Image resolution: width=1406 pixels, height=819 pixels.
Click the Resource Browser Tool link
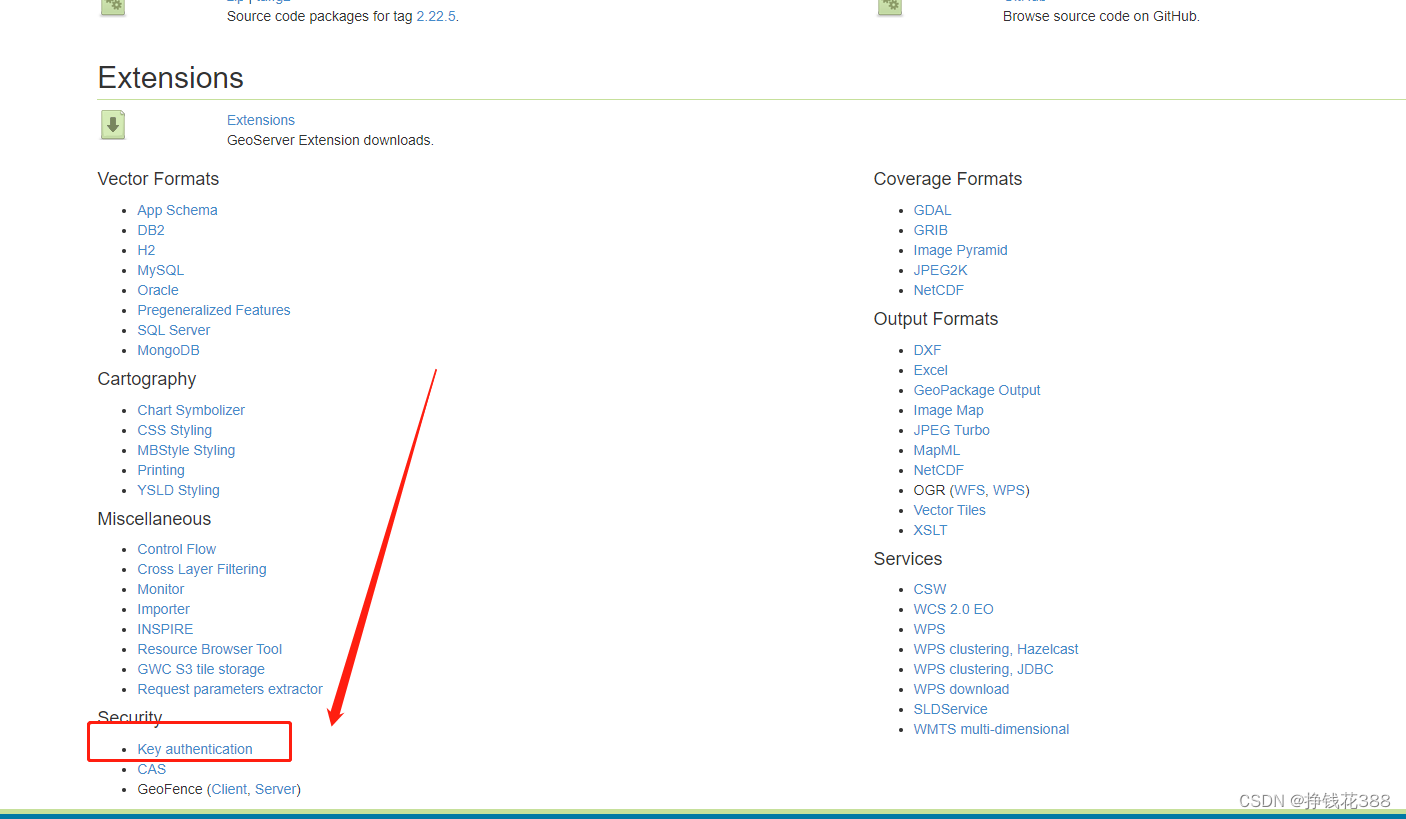[210, 649]
